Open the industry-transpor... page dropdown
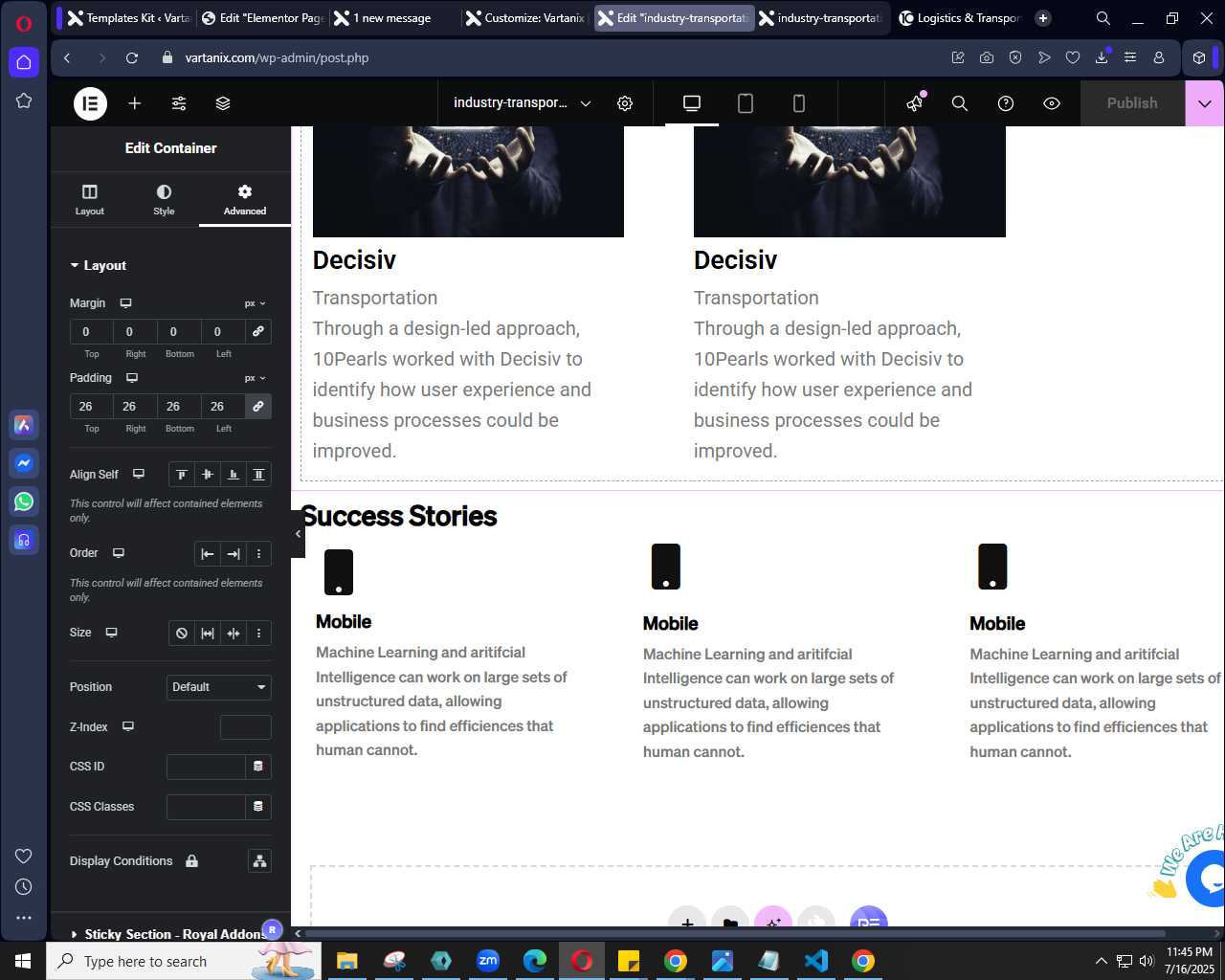The height and width of the screenshot is (980, 1225). [522, 103]
